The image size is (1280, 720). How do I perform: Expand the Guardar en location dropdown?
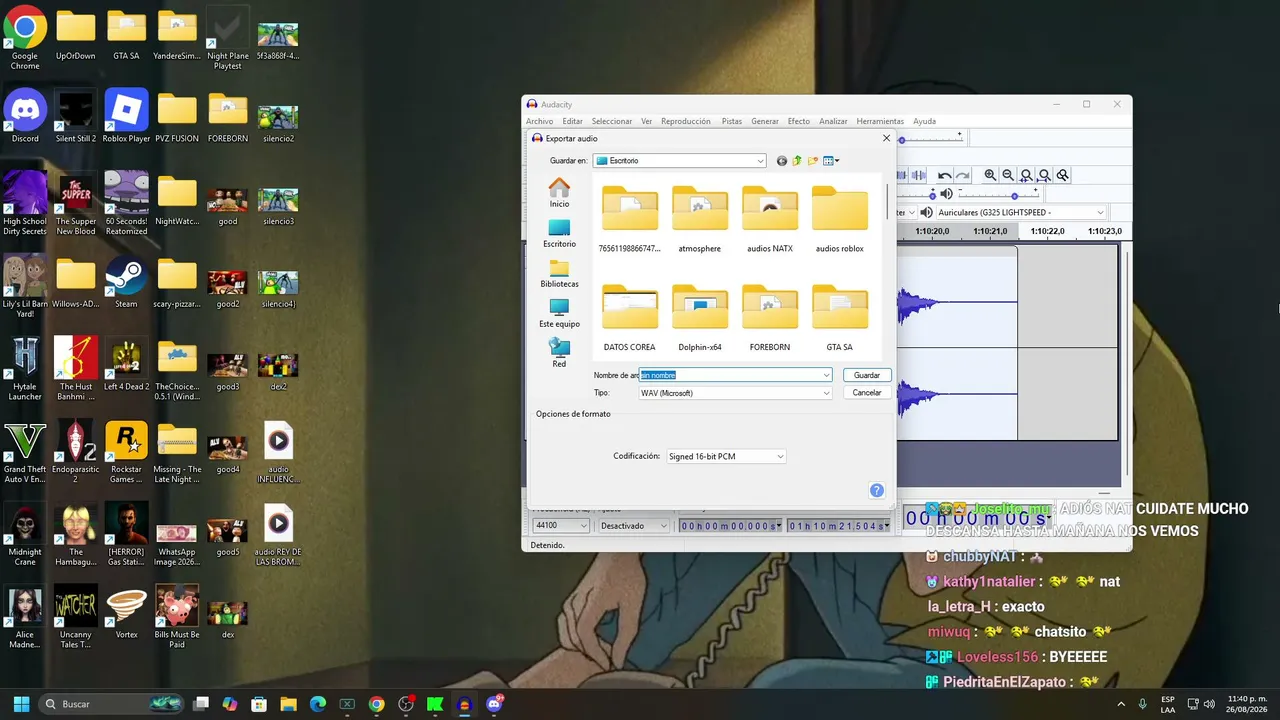coord(761,161)
